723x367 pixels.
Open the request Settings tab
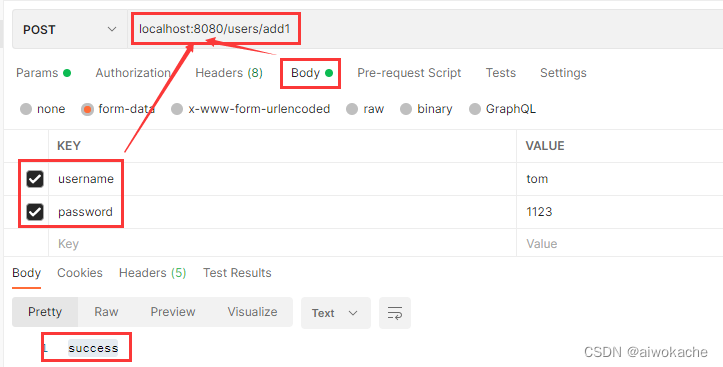[x=563, y=73]
